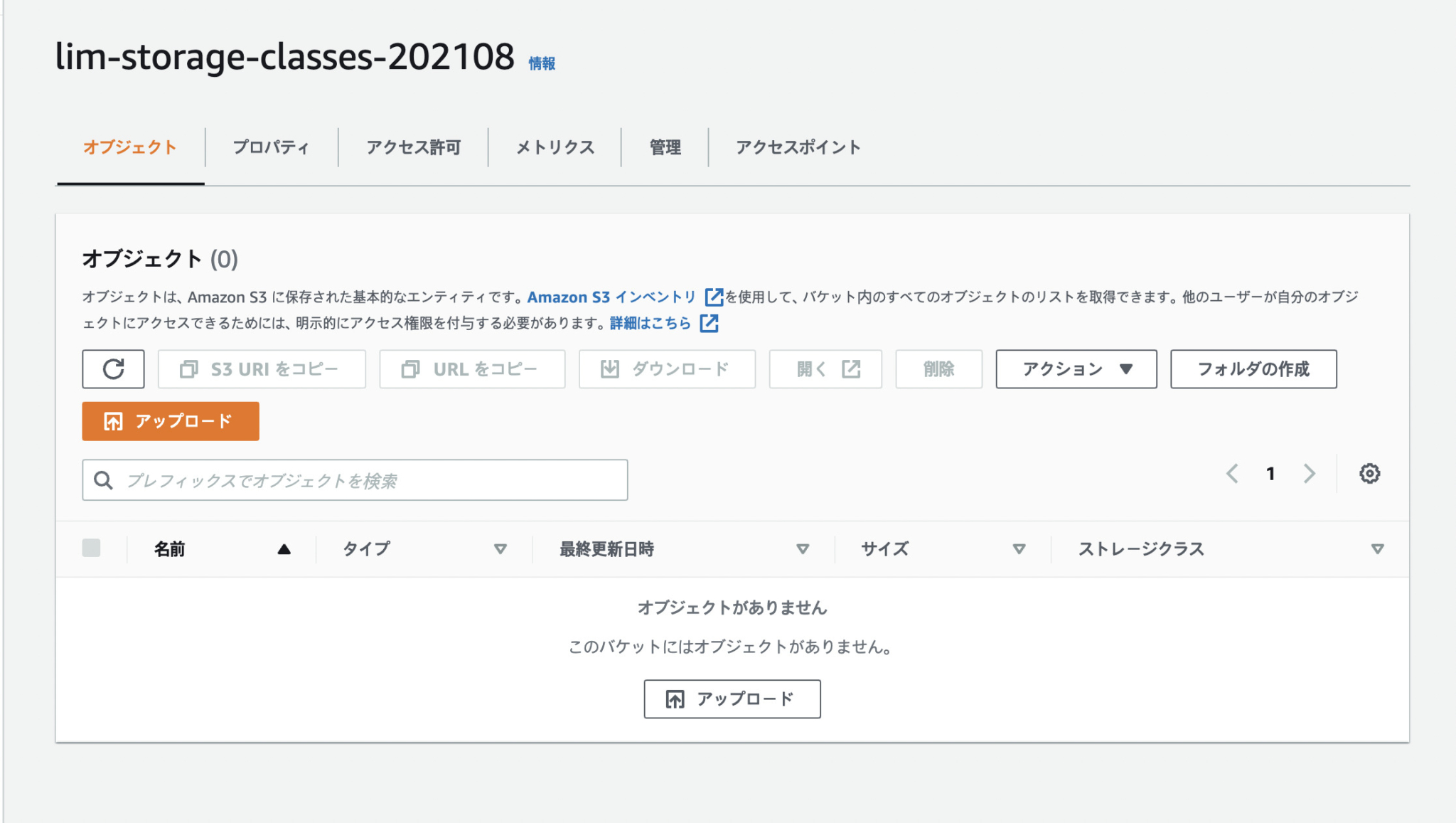Viewport: 1456px width, 823px height.
Task: Open the preferences gear icon
Action: pyautogui.click(x=1369, y=473)
